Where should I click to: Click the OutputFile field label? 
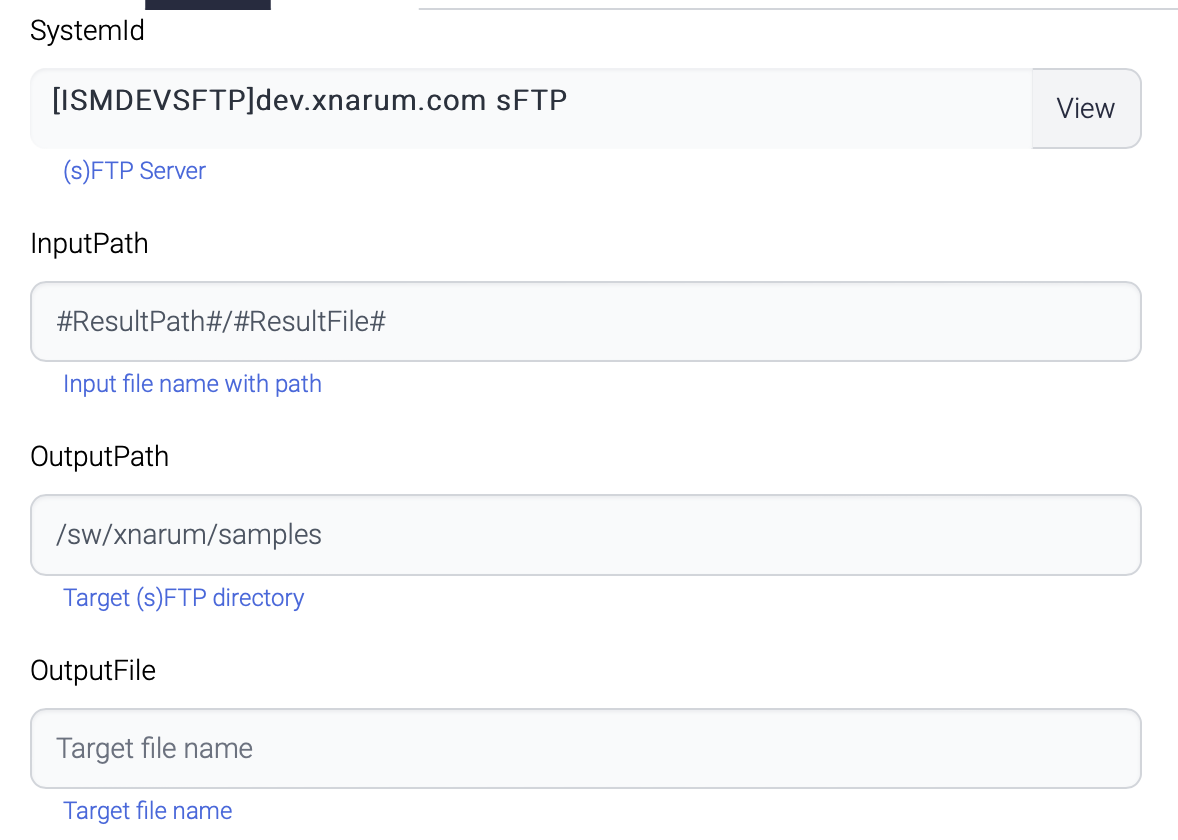coord(93,670)
